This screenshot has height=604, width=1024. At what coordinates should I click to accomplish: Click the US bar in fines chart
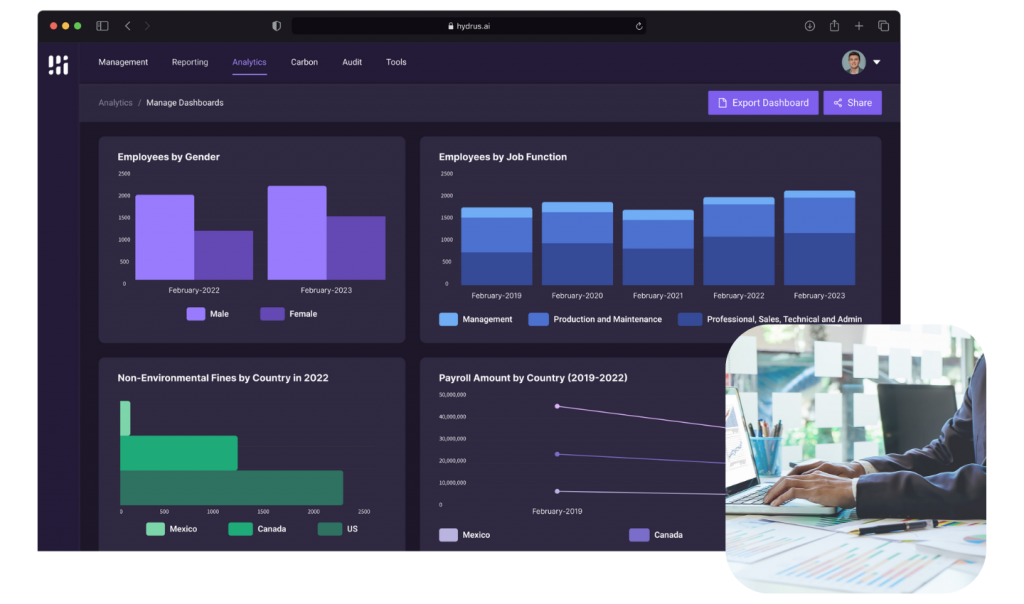point(232,488)
